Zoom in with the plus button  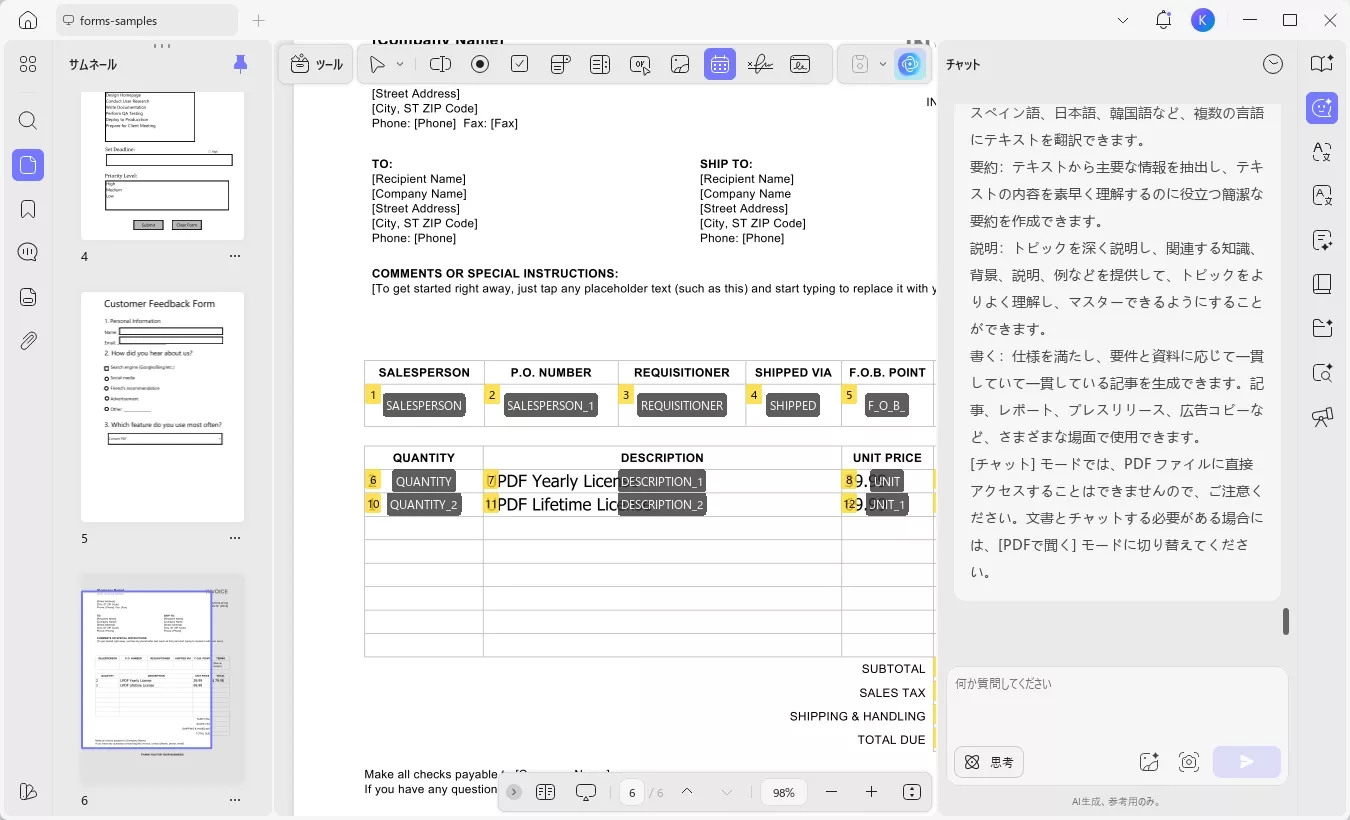[871, 792]
